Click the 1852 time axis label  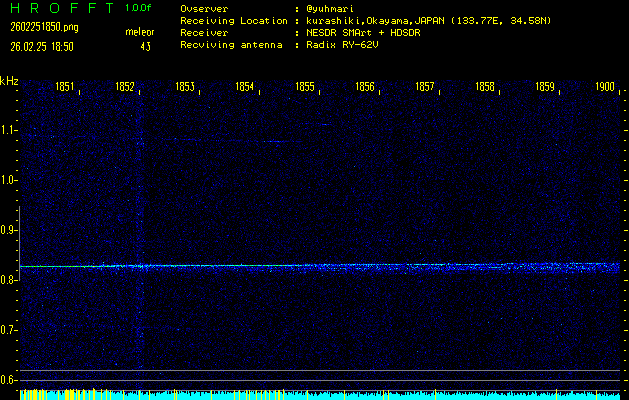(x=125, y=87)
